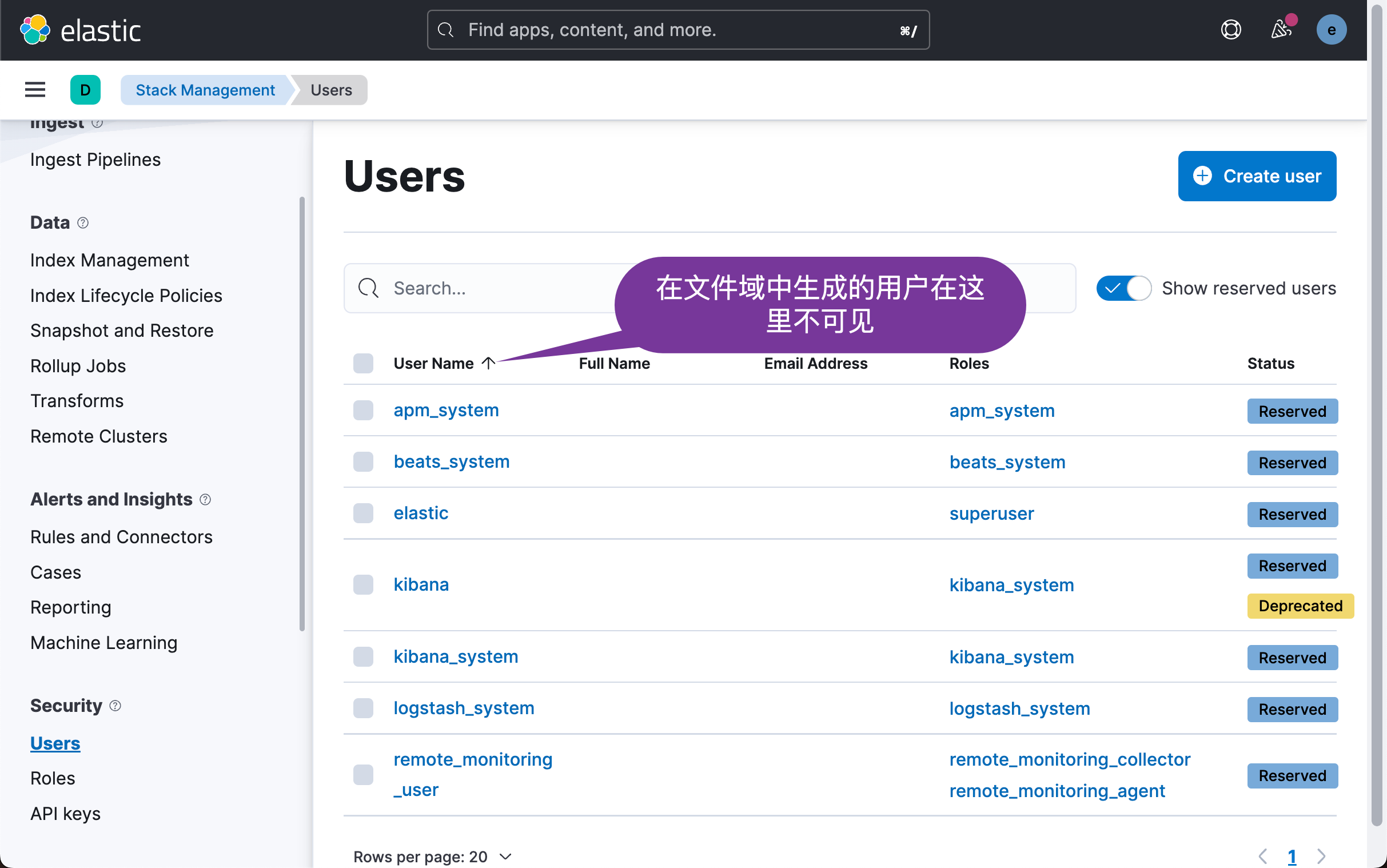Go to next page arrow
The height and width of the screenshot is (868, 1387).
point(1321,856)
